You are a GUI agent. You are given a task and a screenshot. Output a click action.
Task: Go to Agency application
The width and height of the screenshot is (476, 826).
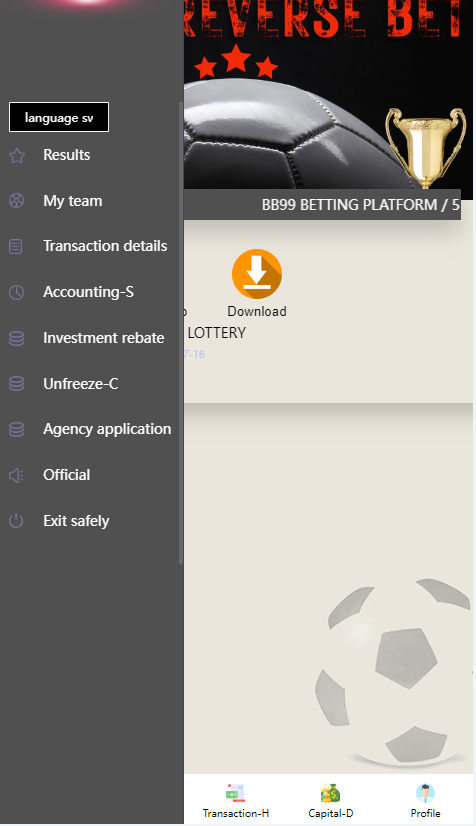107,429
